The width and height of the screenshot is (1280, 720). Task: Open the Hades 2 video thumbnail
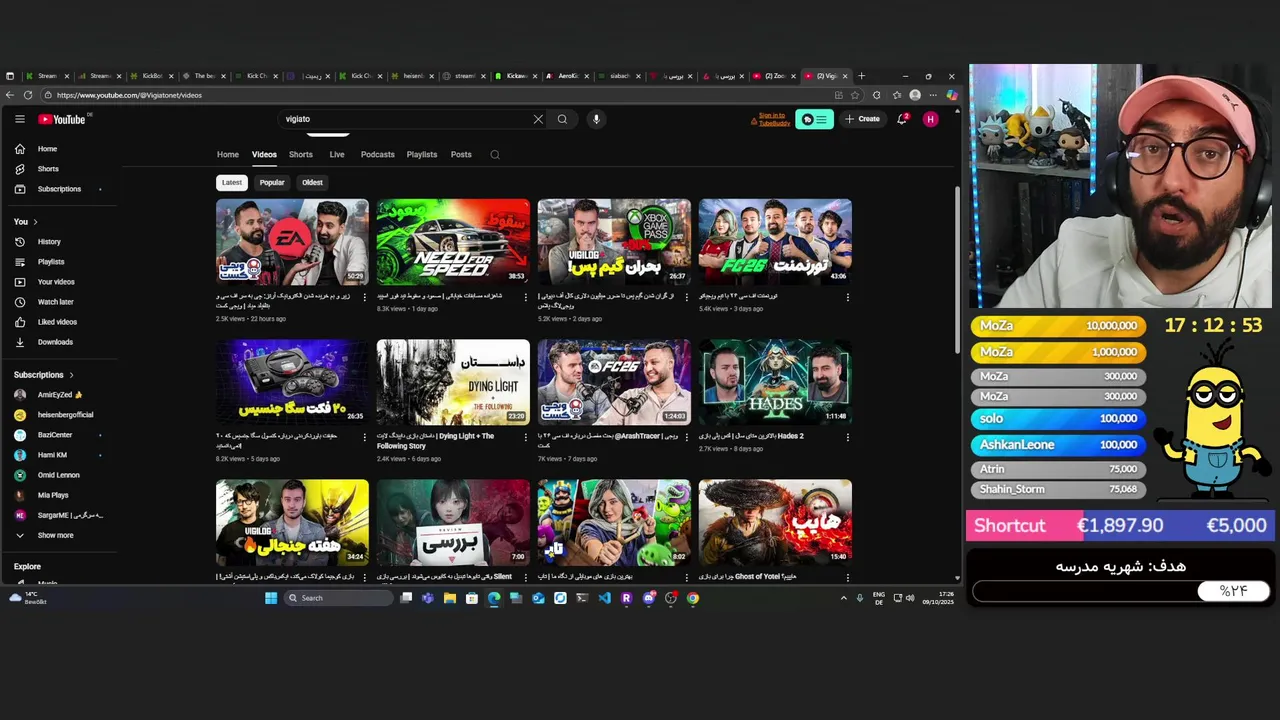click(x=775, y=382)
